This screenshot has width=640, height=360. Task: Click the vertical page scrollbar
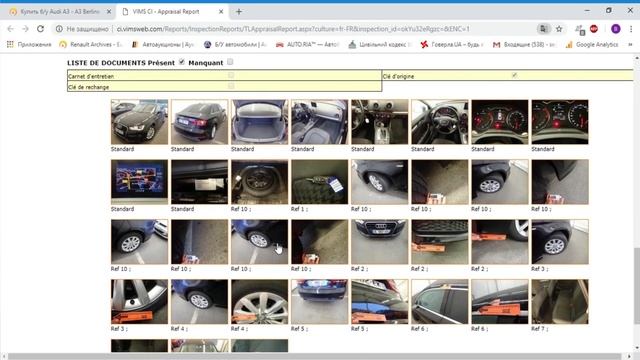coord(636,286)
